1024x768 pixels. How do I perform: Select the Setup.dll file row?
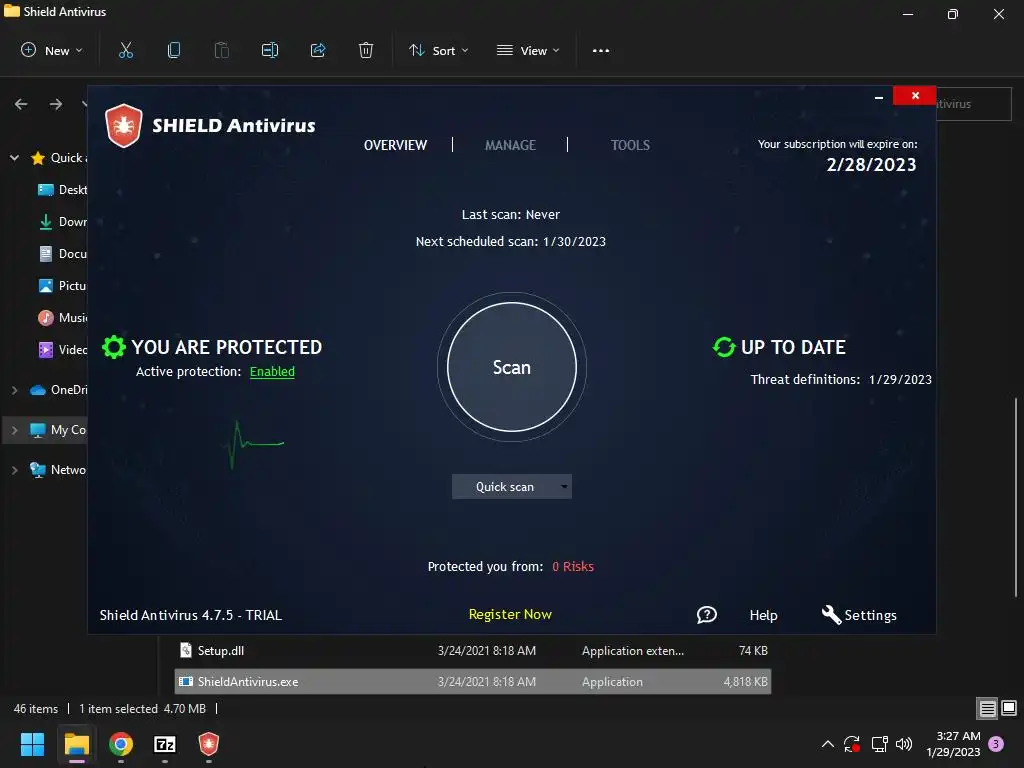click(473, 650)
